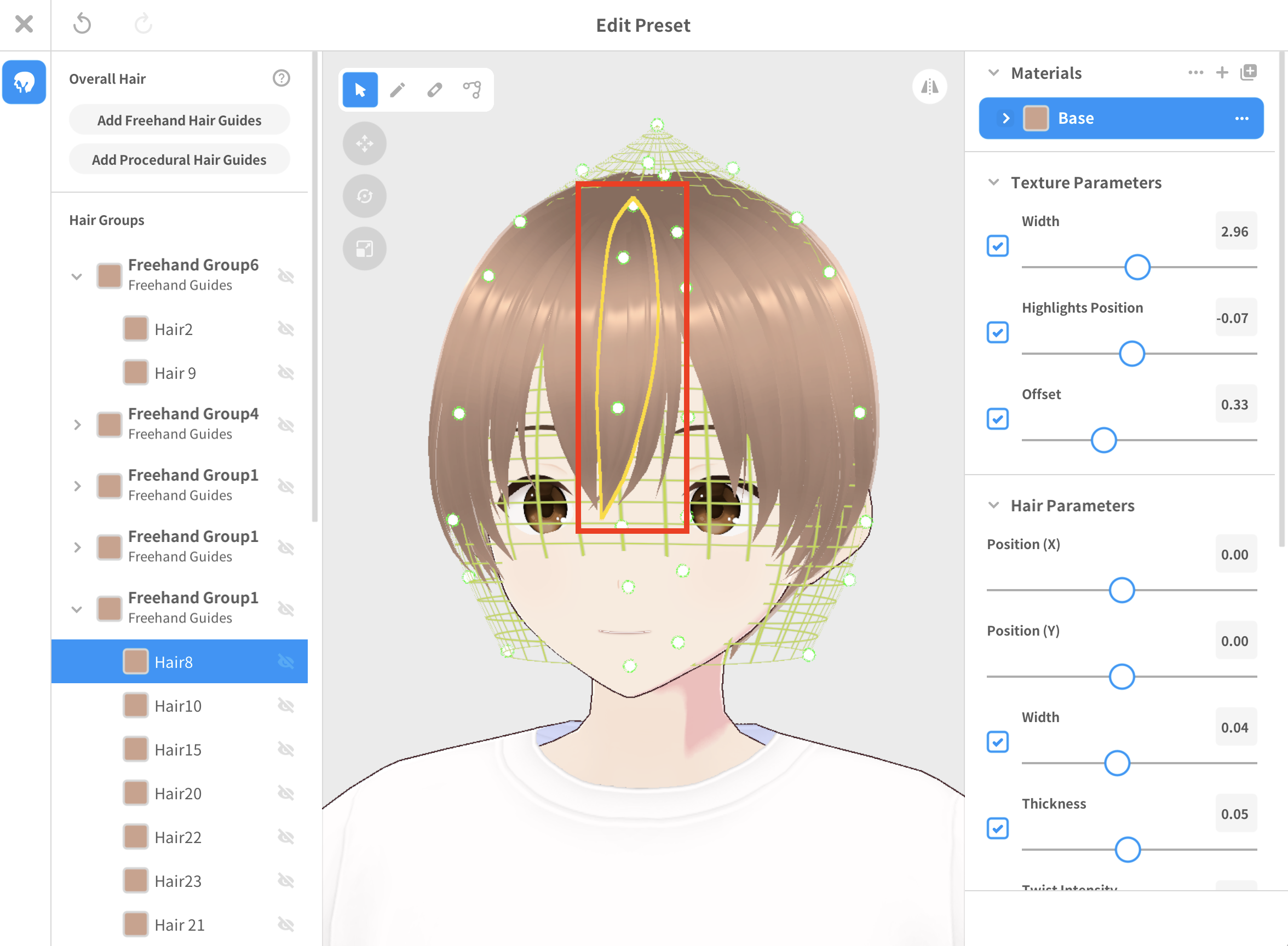This screenshot has height=946, width=1288.
Task: Click Texture Width value 2.96 field
Action: [1236, 232]
